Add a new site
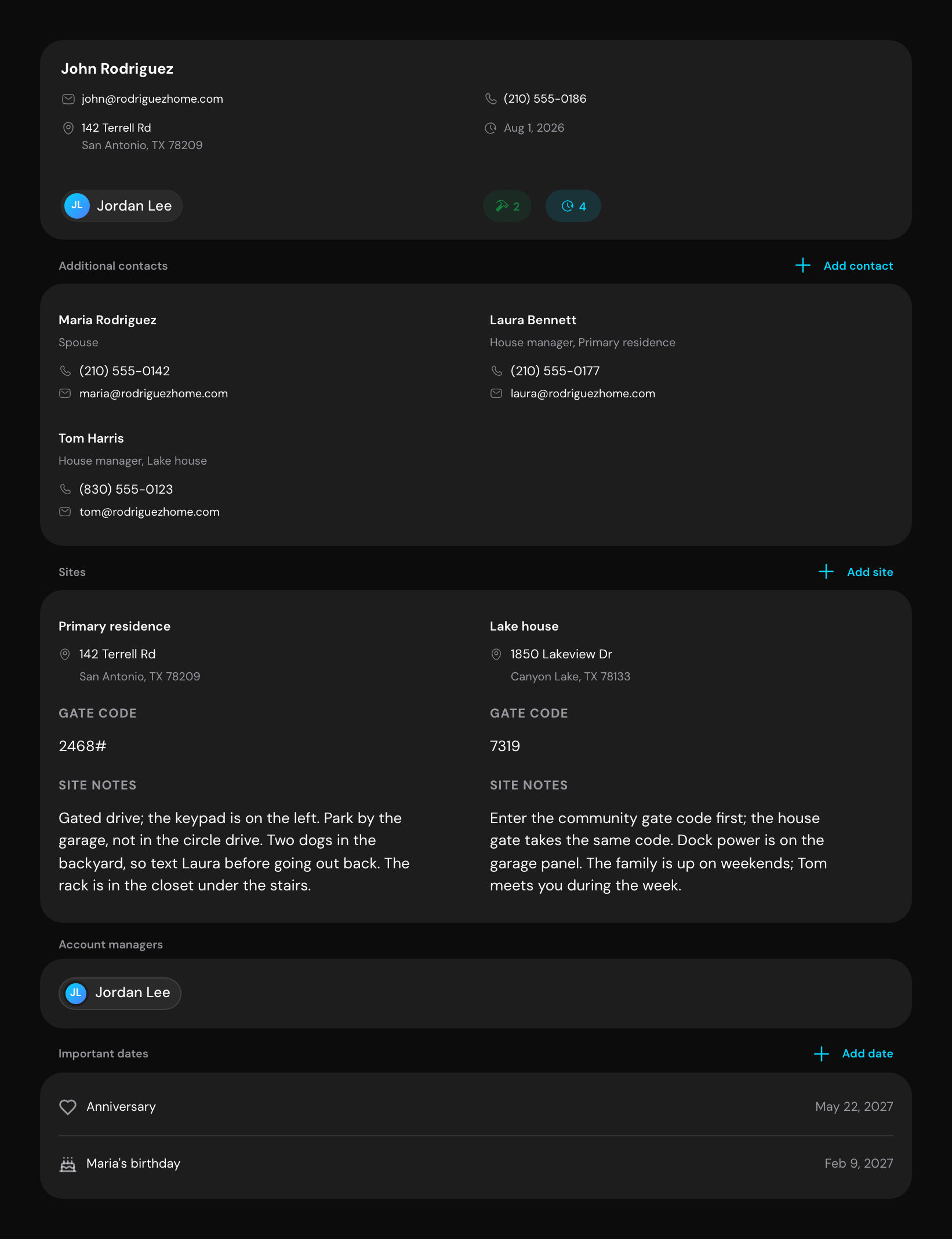Image resolution: width=952 pixels, height=1239 pixels. 856,572
